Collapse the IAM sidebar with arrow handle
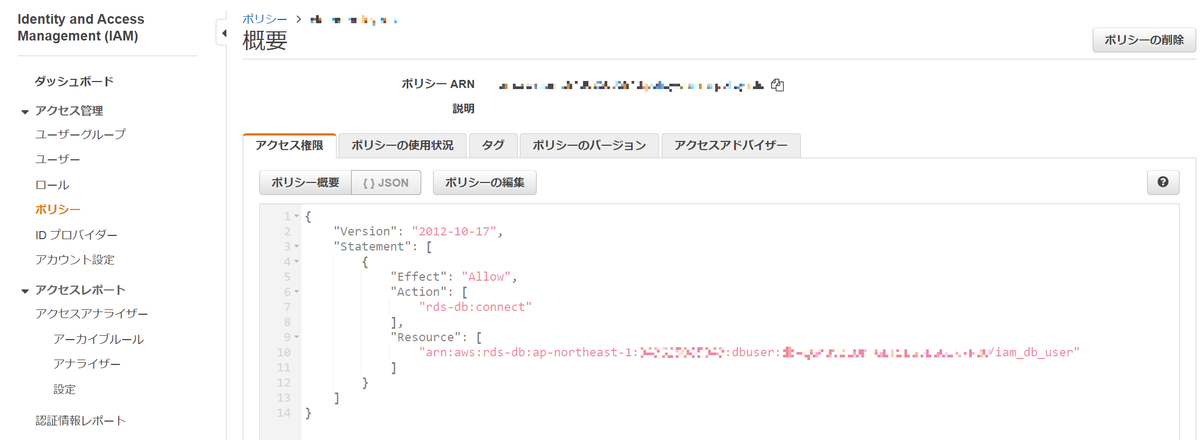This screenshot has height=440, width=1200. (x=223, y=34)
